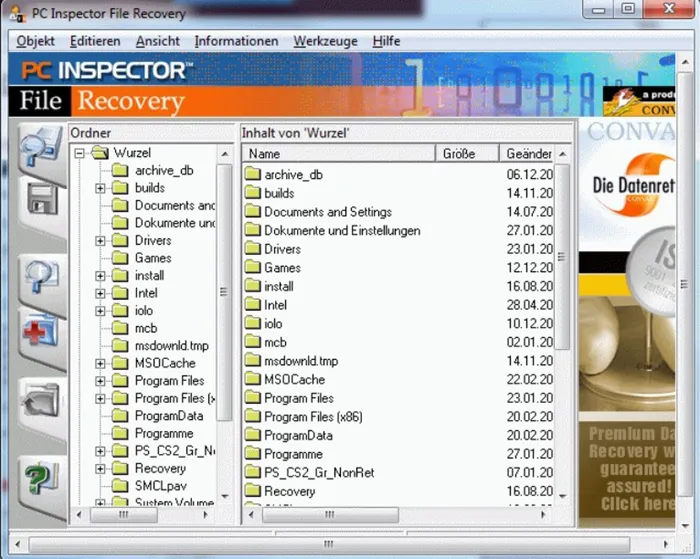Click scroll-up arrow of folder tree
Image resolution: width=700 pixels, height=559 pixels.
point(225,154)
